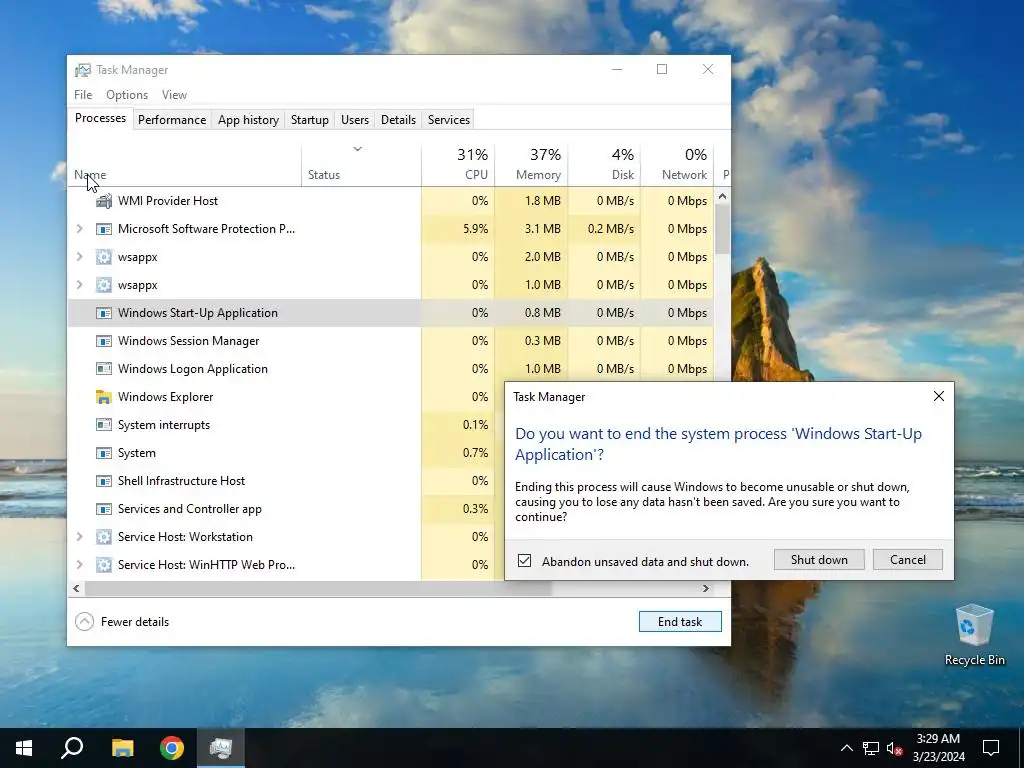
Task: Open File Explorer from the taskbar
Action: click(122, 748)
